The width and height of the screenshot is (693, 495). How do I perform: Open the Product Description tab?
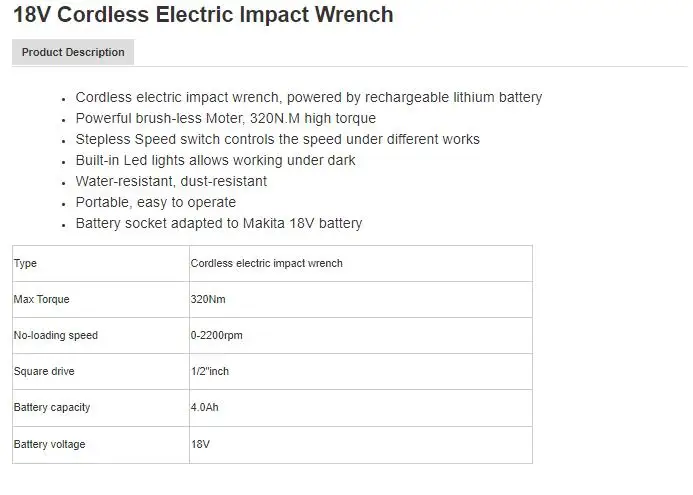(73, 52)
